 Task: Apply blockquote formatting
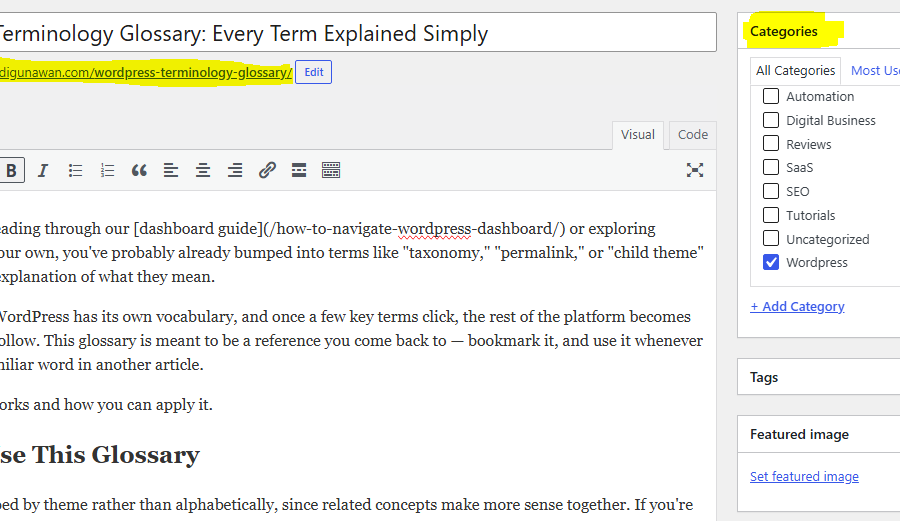139,170
